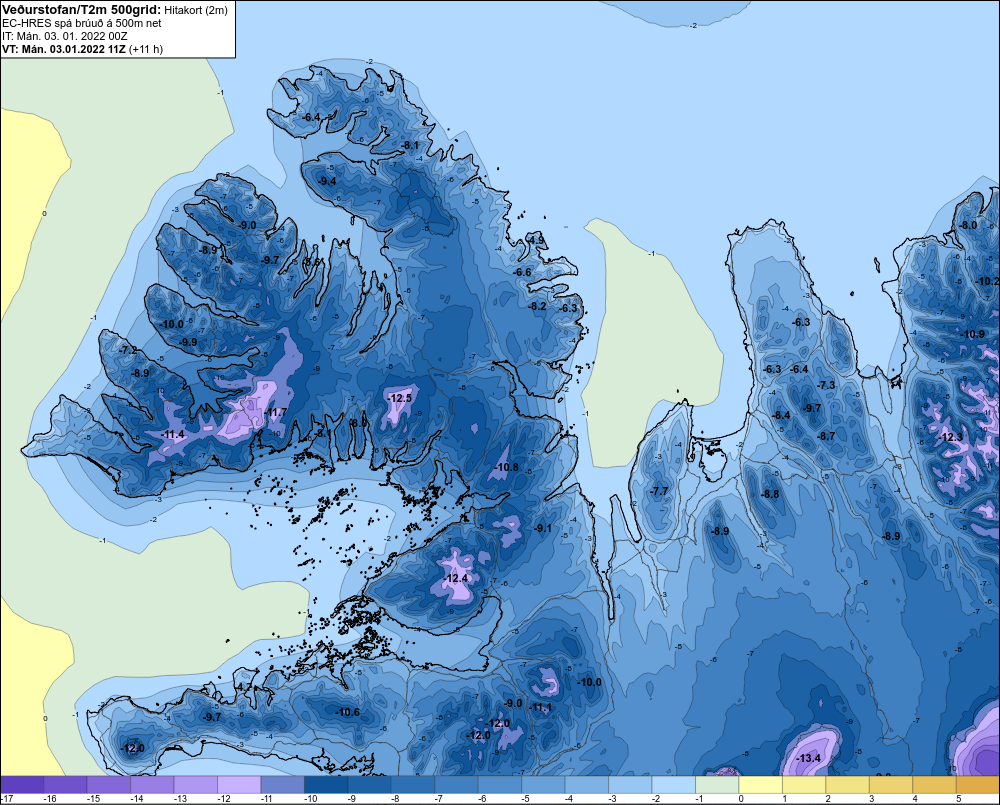Click the dark blue -10 to -9 legend swatch
The height and width of the screenshot is (805, 1000).
pos(326,785)
